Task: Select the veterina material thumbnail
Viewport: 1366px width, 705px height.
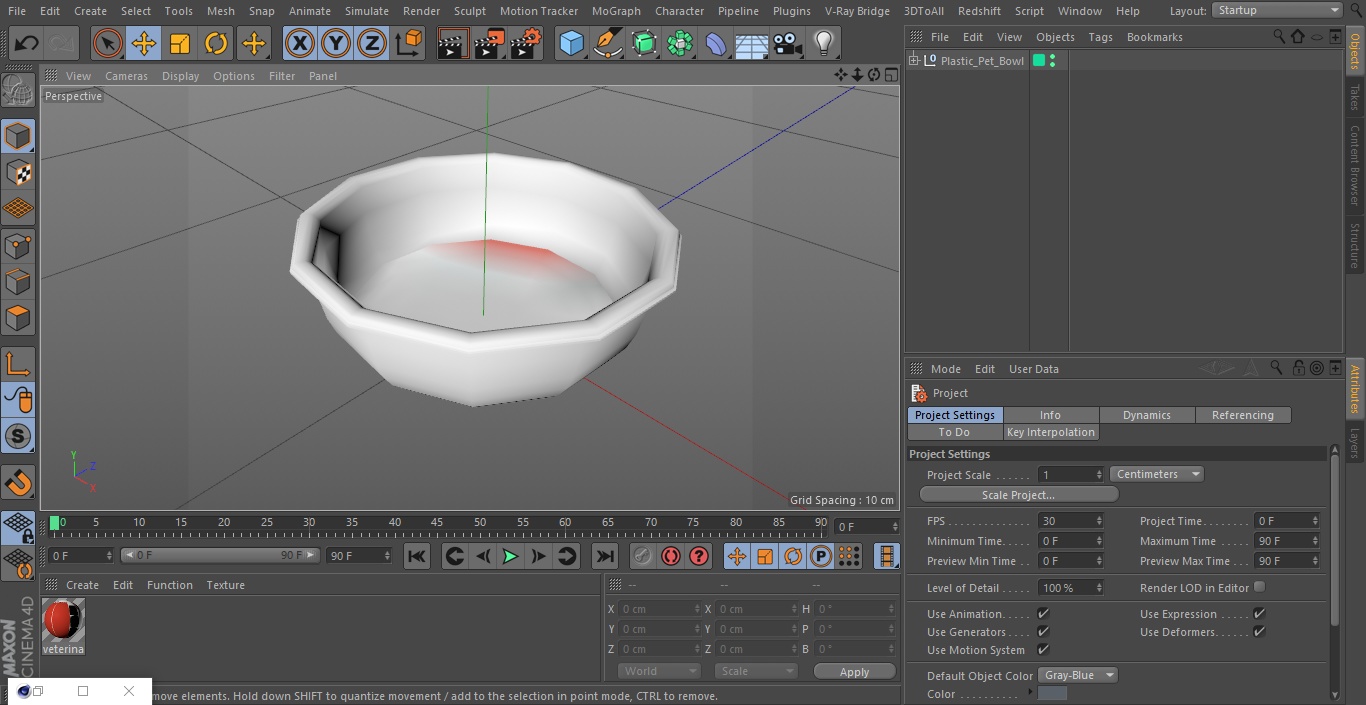Action: coord(63,620)
